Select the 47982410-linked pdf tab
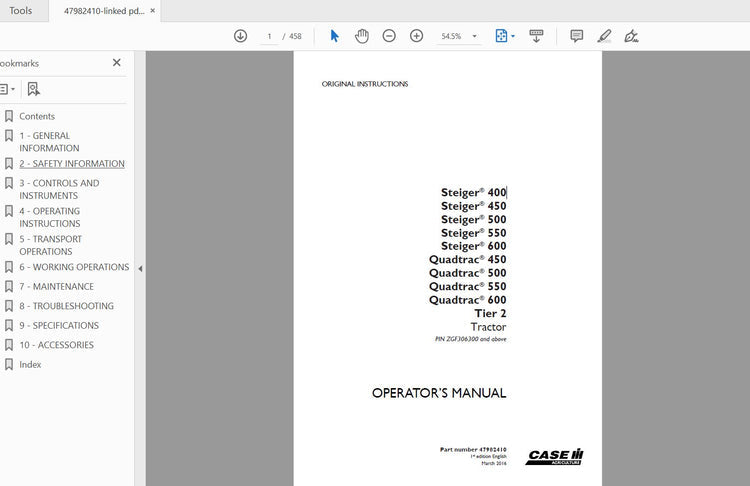Screen dimensions: 750x486 104,11
